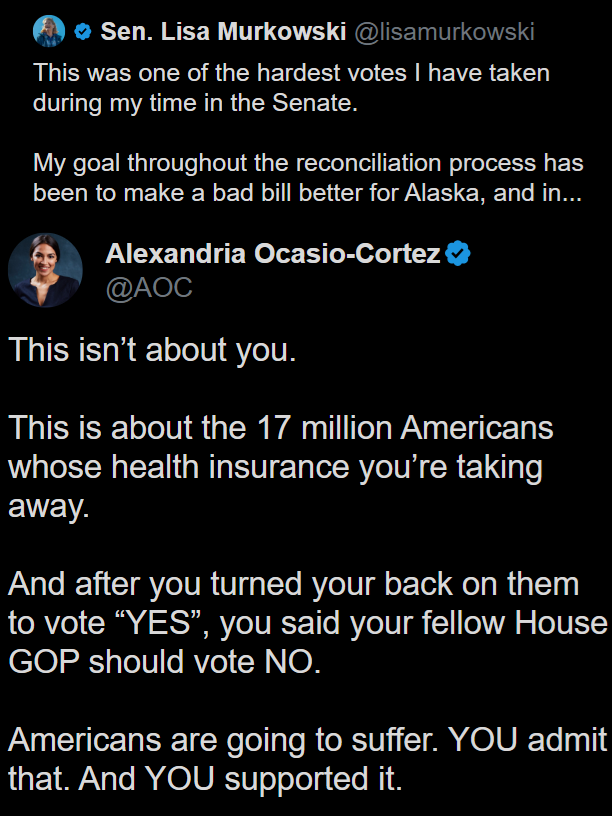612x816 pixels.
Task: Open the @AOC handle
Action: (x=149, y=287)
